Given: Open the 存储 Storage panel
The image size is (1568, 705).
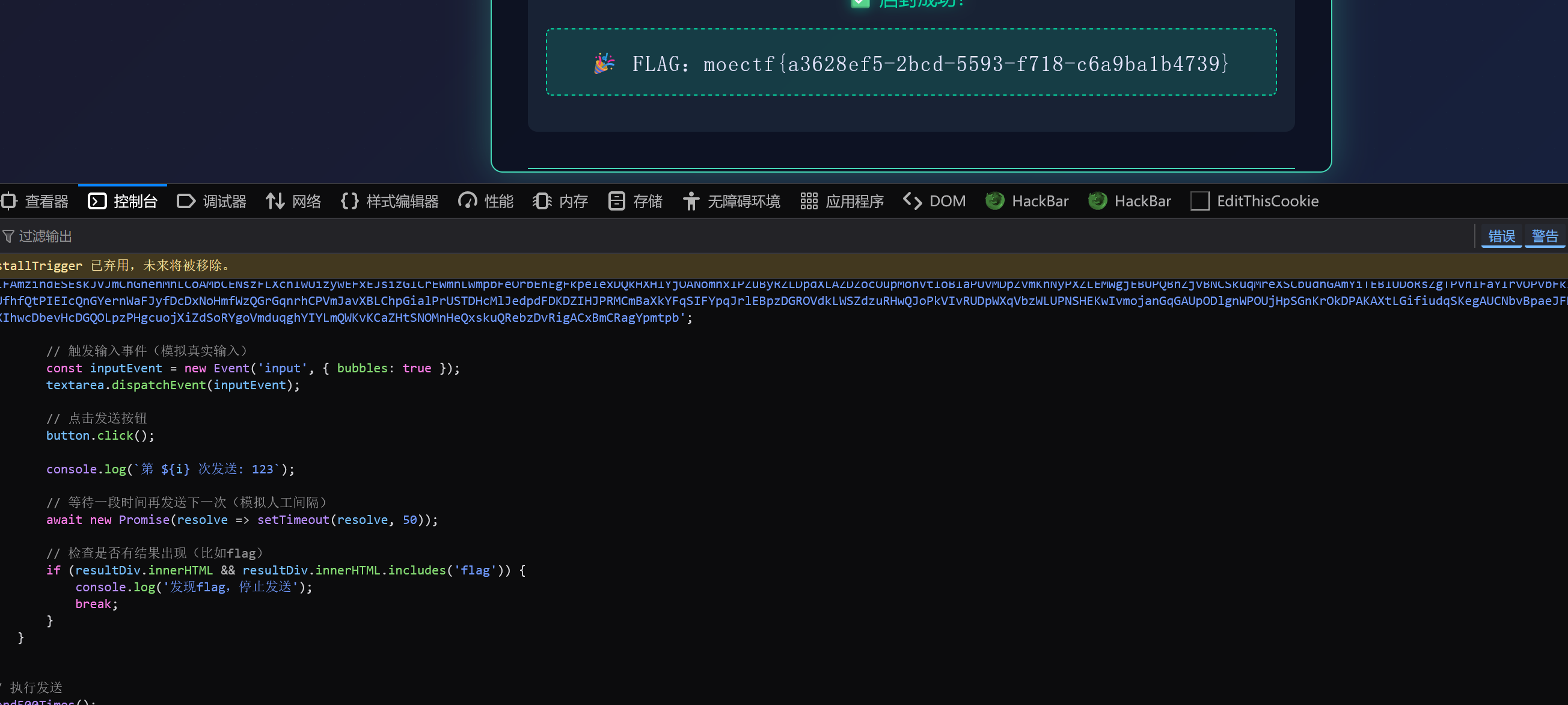Looking at the screenshot, I should 635,201.
